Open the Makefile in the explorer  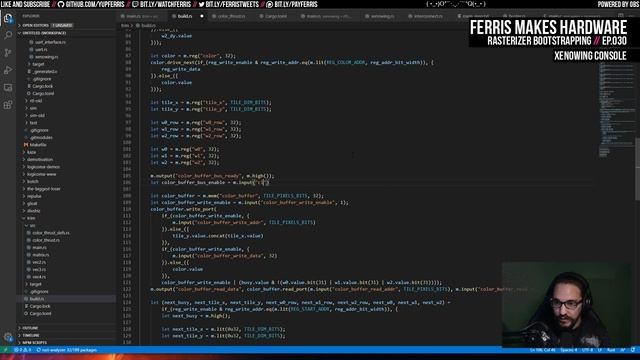[x=38, y=145]
